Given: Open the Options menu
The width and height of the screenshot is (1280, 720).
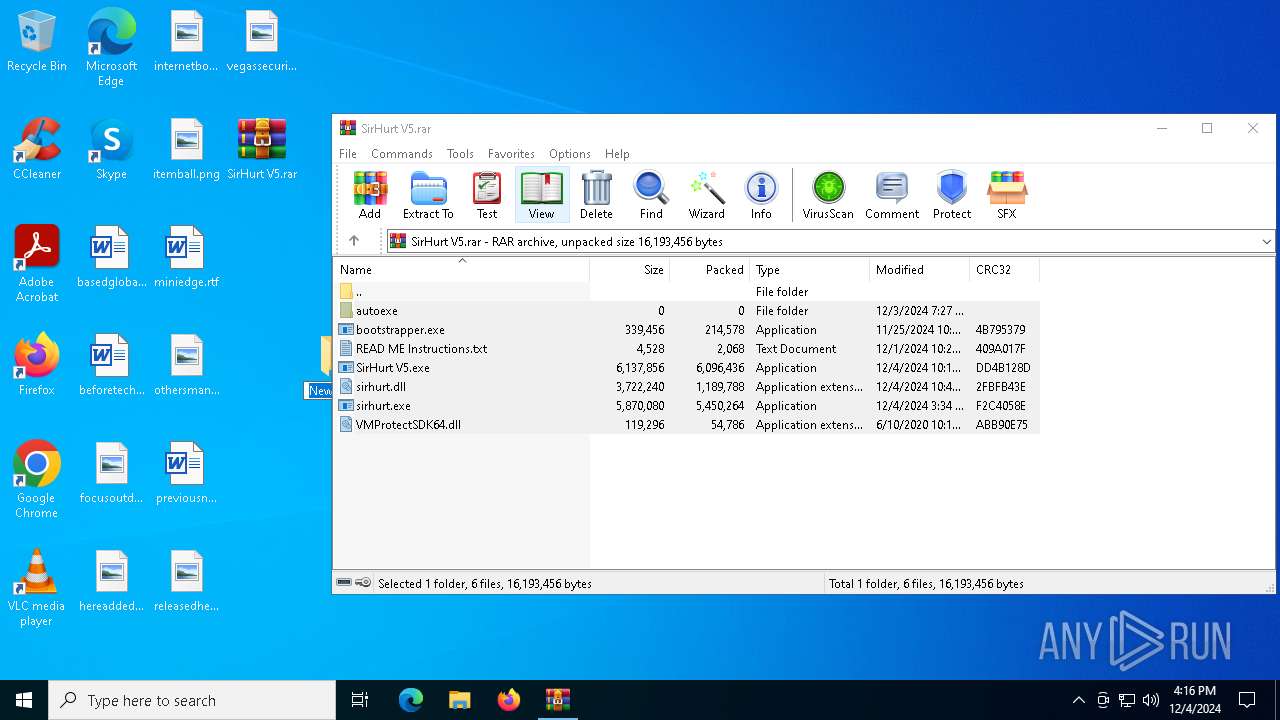Looking at the screenshot, I should pyautogui.click(x=570, y=154).
